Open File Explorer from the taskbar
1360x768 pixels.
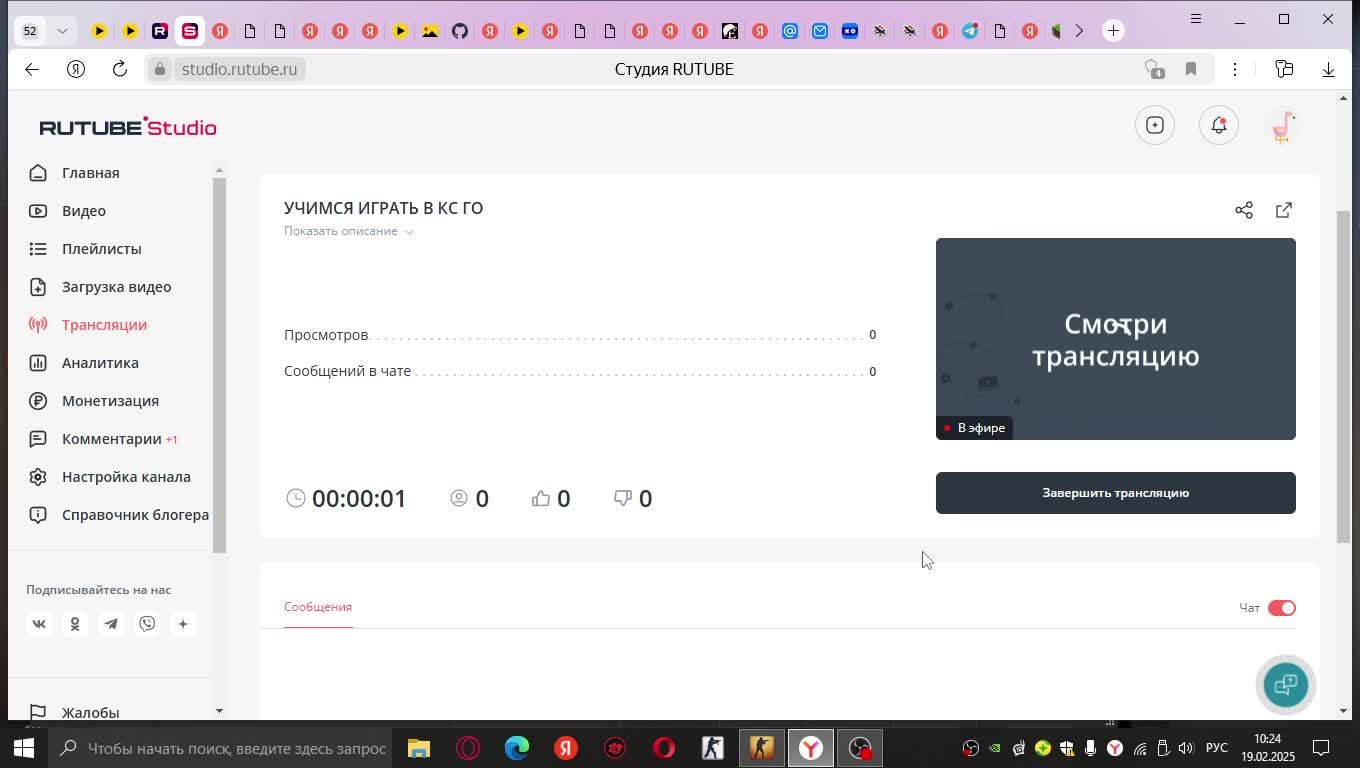click(418, 748)
